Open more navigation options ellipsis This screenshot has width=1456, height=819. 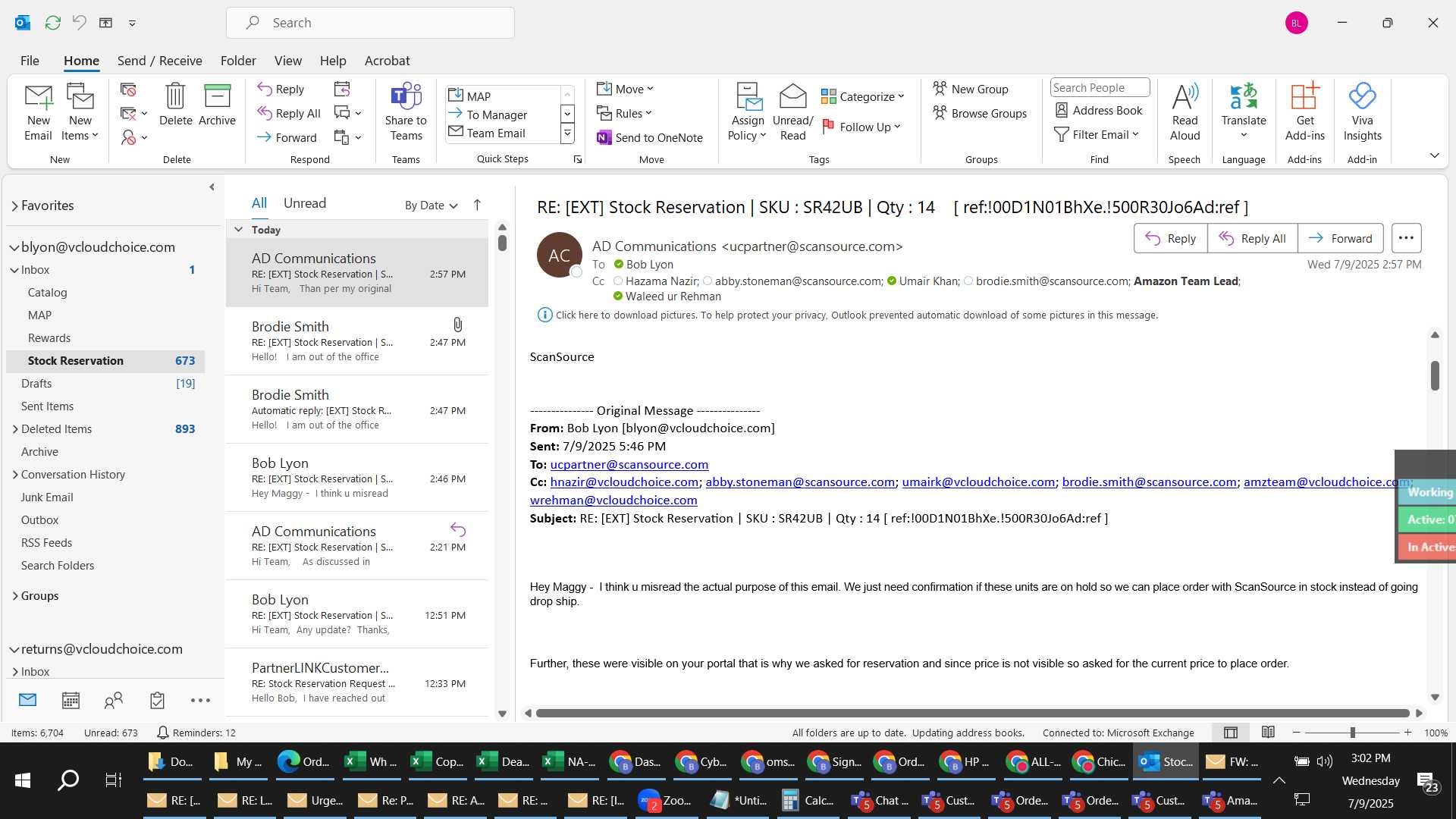tap(200, 700)
